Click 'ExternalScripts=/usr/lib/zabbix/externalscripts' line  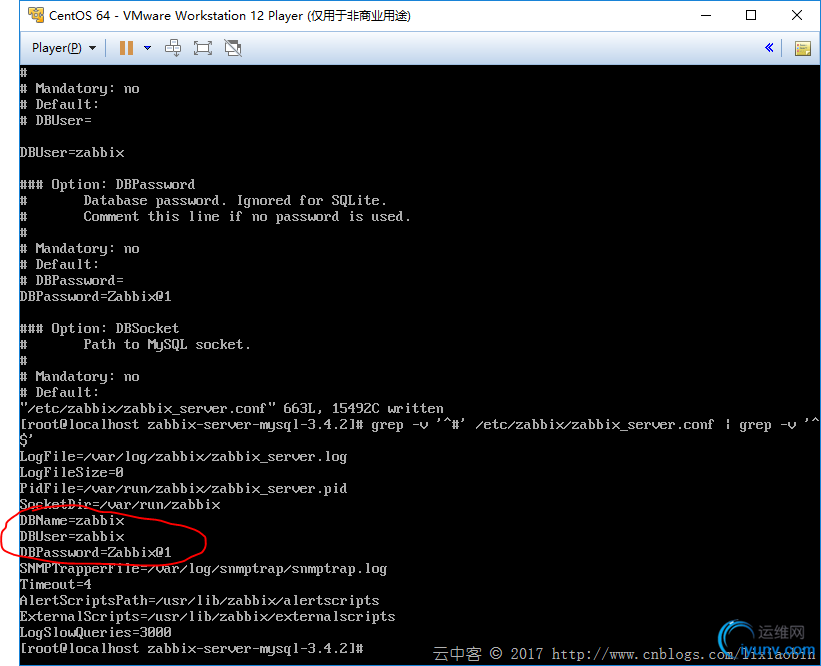coord(207,616)
